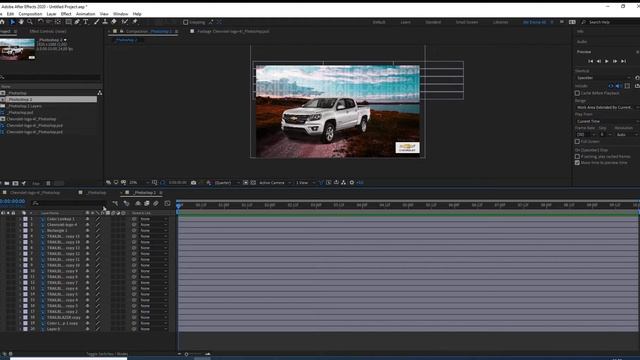The image size is (640, 360).
Task: Select the Rectangle shape tool
Action: click(x=68, y=22)
